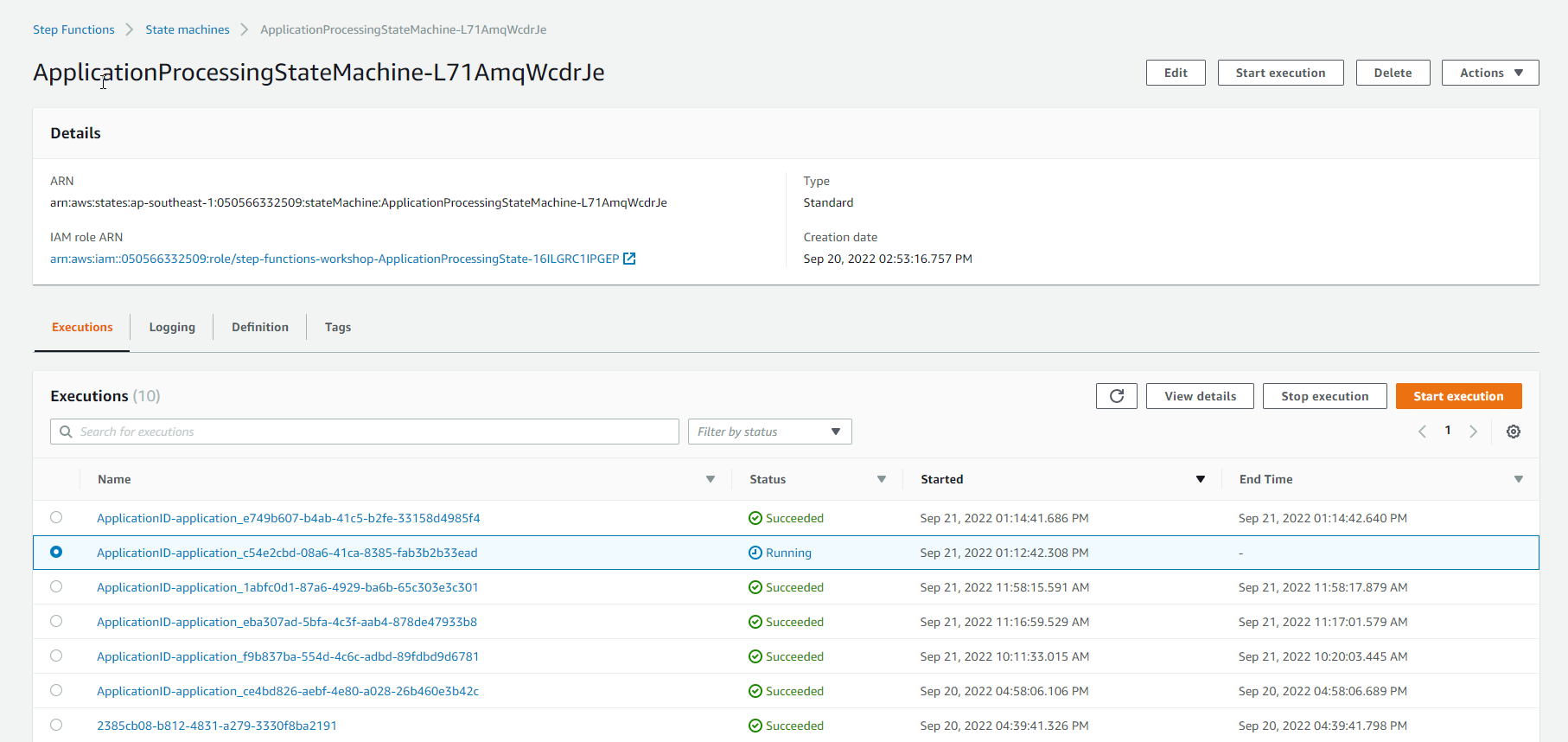
Task: Switch to the Tags tab
Action: (x=338, y=327)
